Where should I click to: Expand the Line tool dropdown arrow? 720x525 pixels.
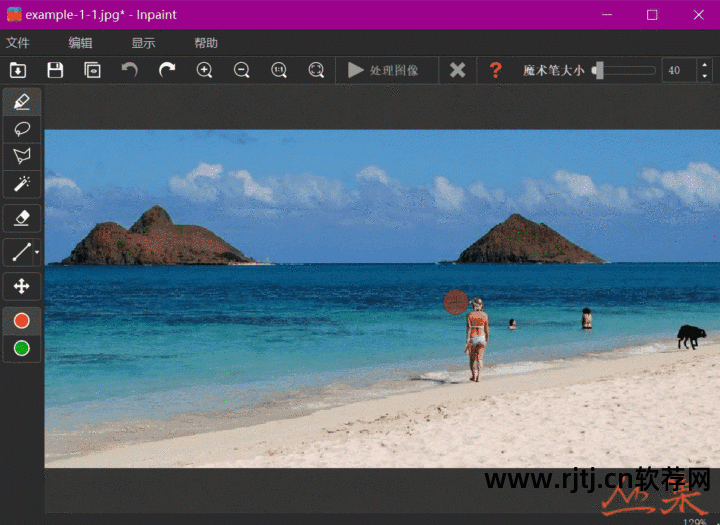(37, 252)
